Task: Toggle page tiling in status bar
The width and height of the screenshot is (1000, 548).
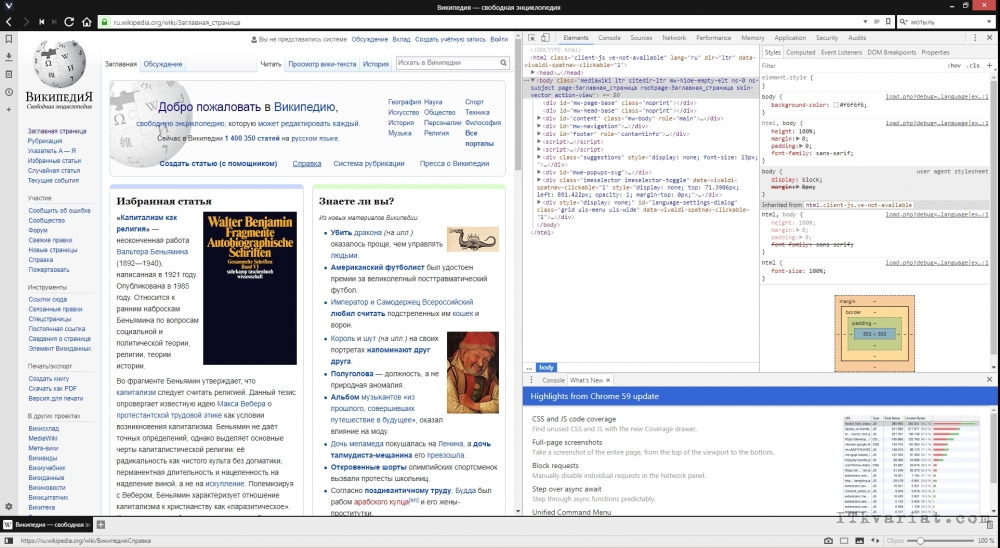Action: pyautogui.click(x=844, y=541)
